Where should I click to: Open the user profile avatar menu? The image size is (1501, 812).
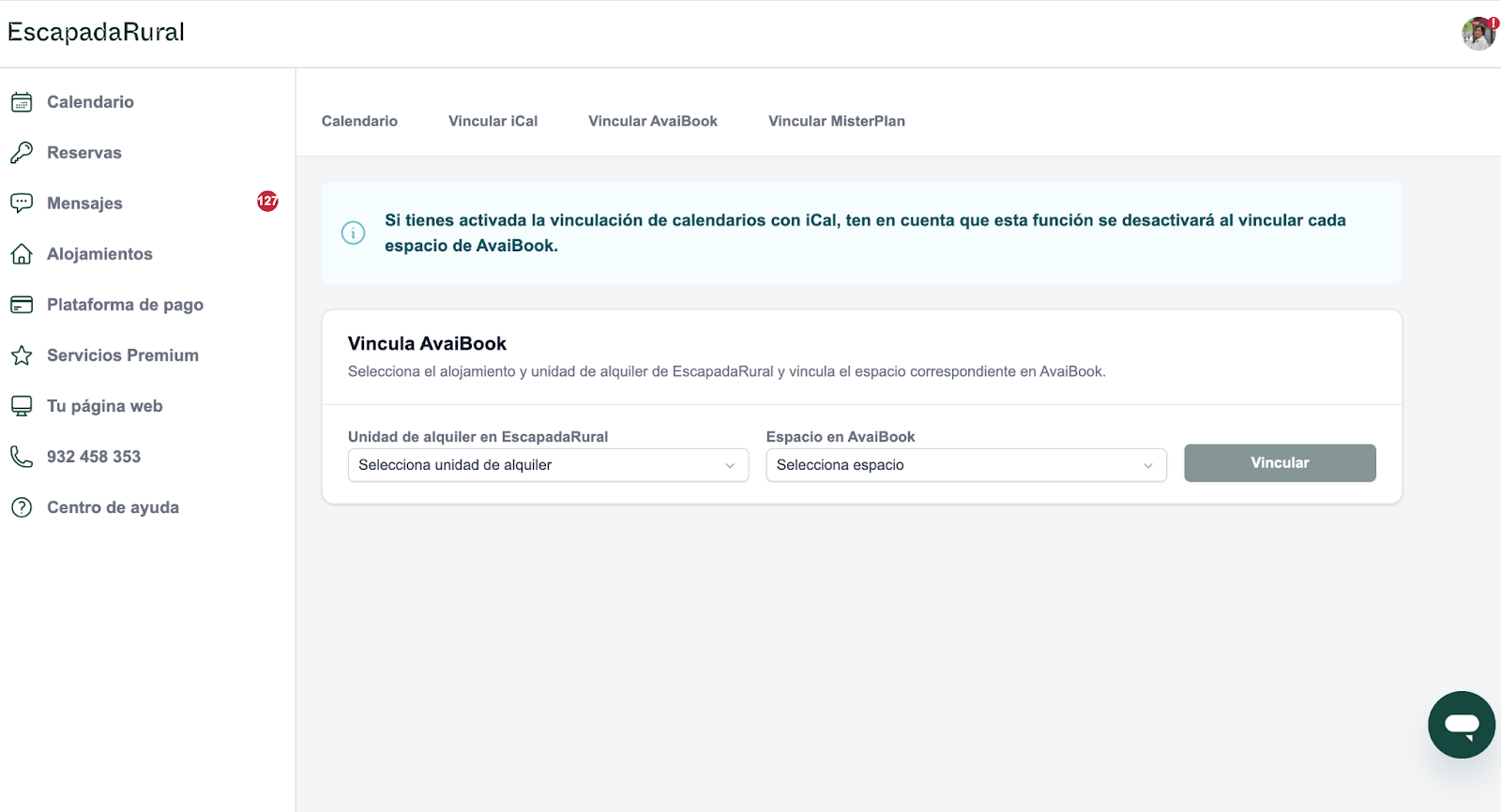click(1478, 34)
